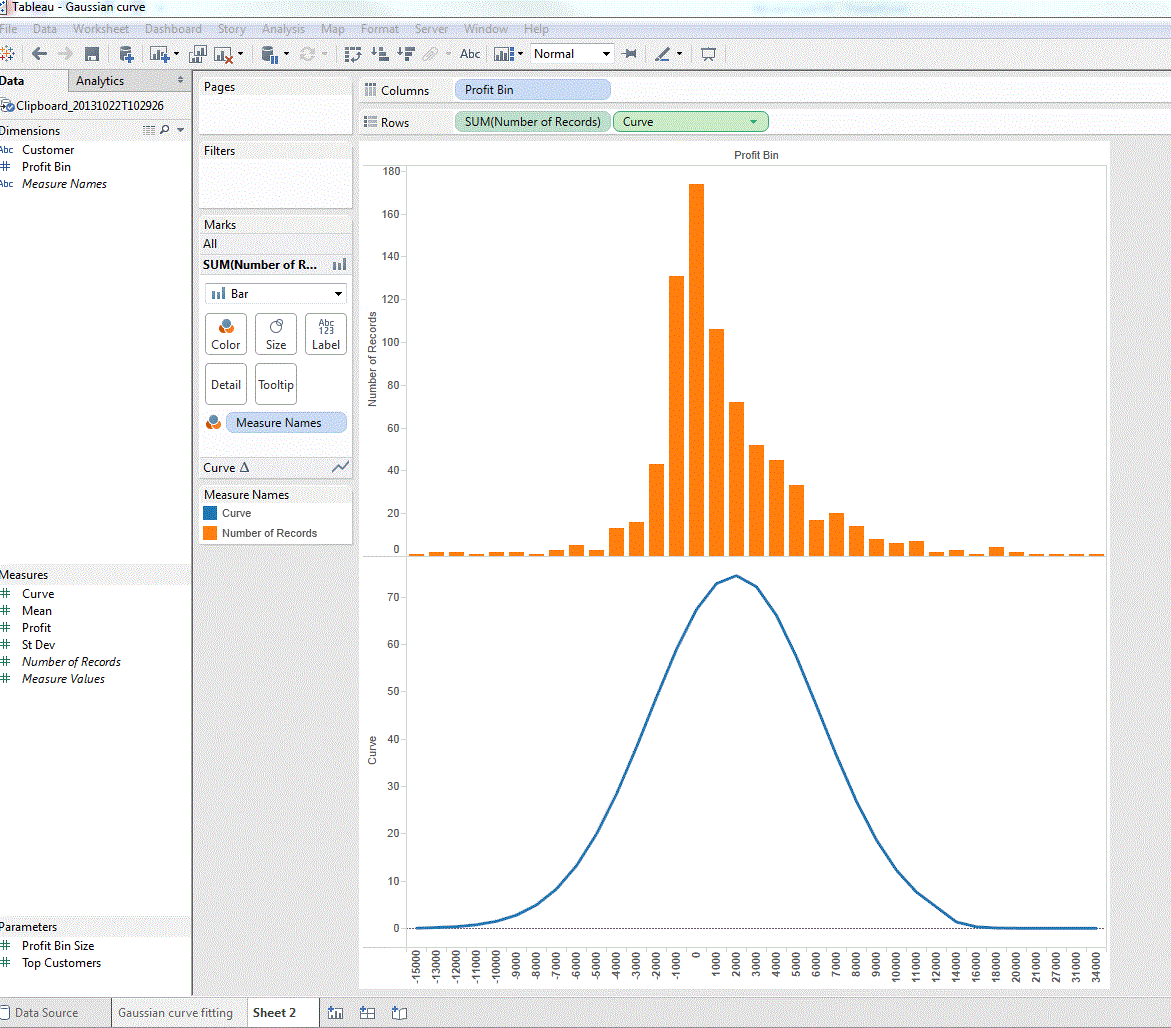Click the Presentation Mode toolbar icon

pos(707,53)
